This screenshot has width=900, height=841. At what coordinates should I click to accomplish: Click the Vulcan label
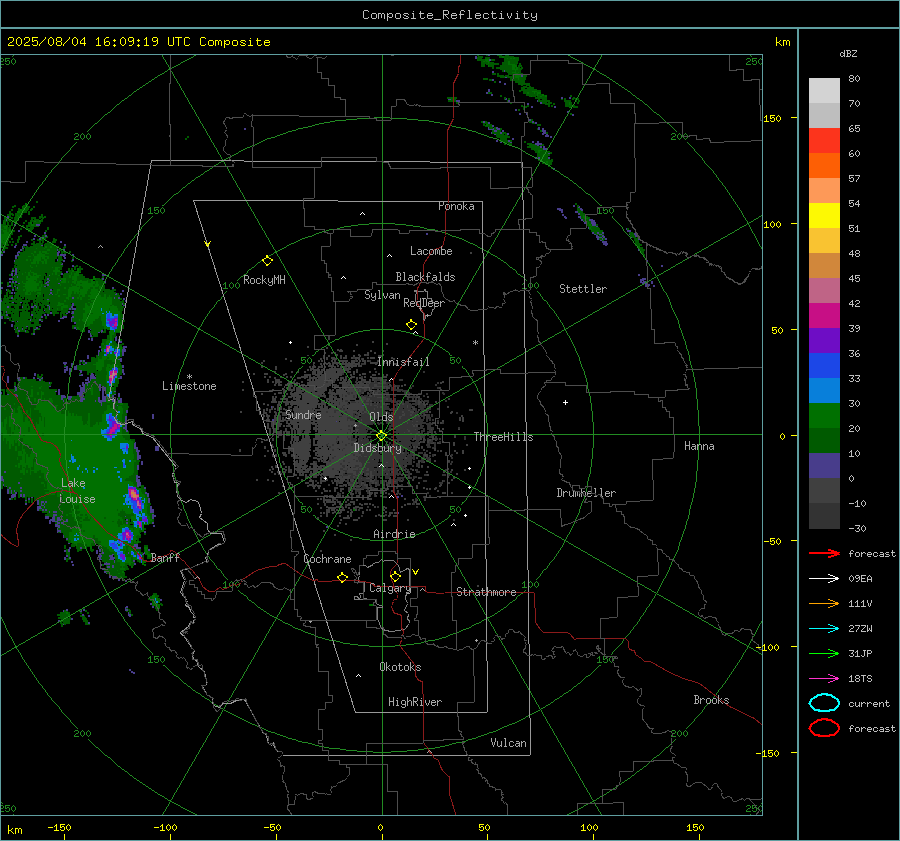tap(508, 743)
